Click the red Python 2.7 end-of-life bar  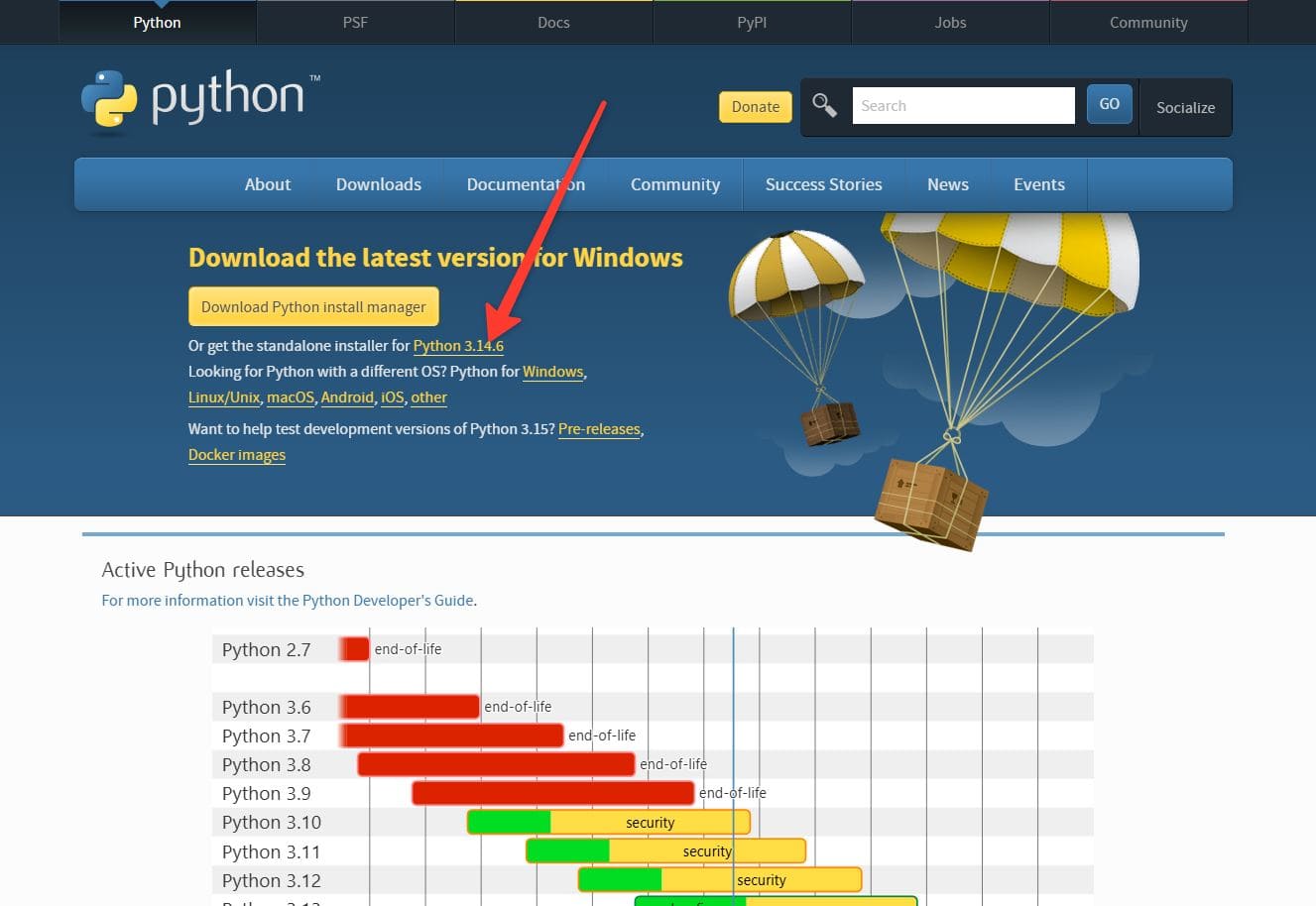(x=355, y=649)
